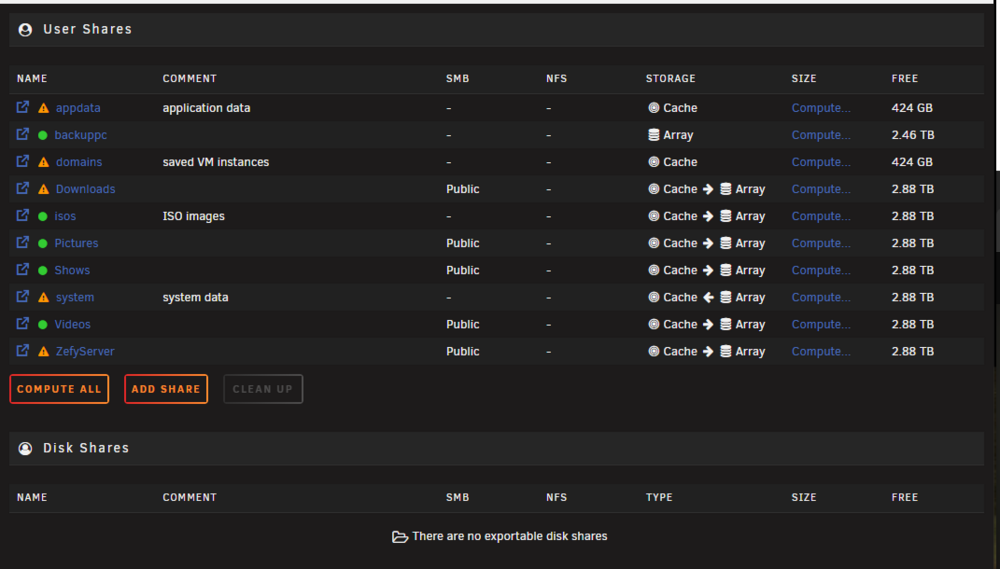Open the Downloads share settings

(x=85, y=189)
